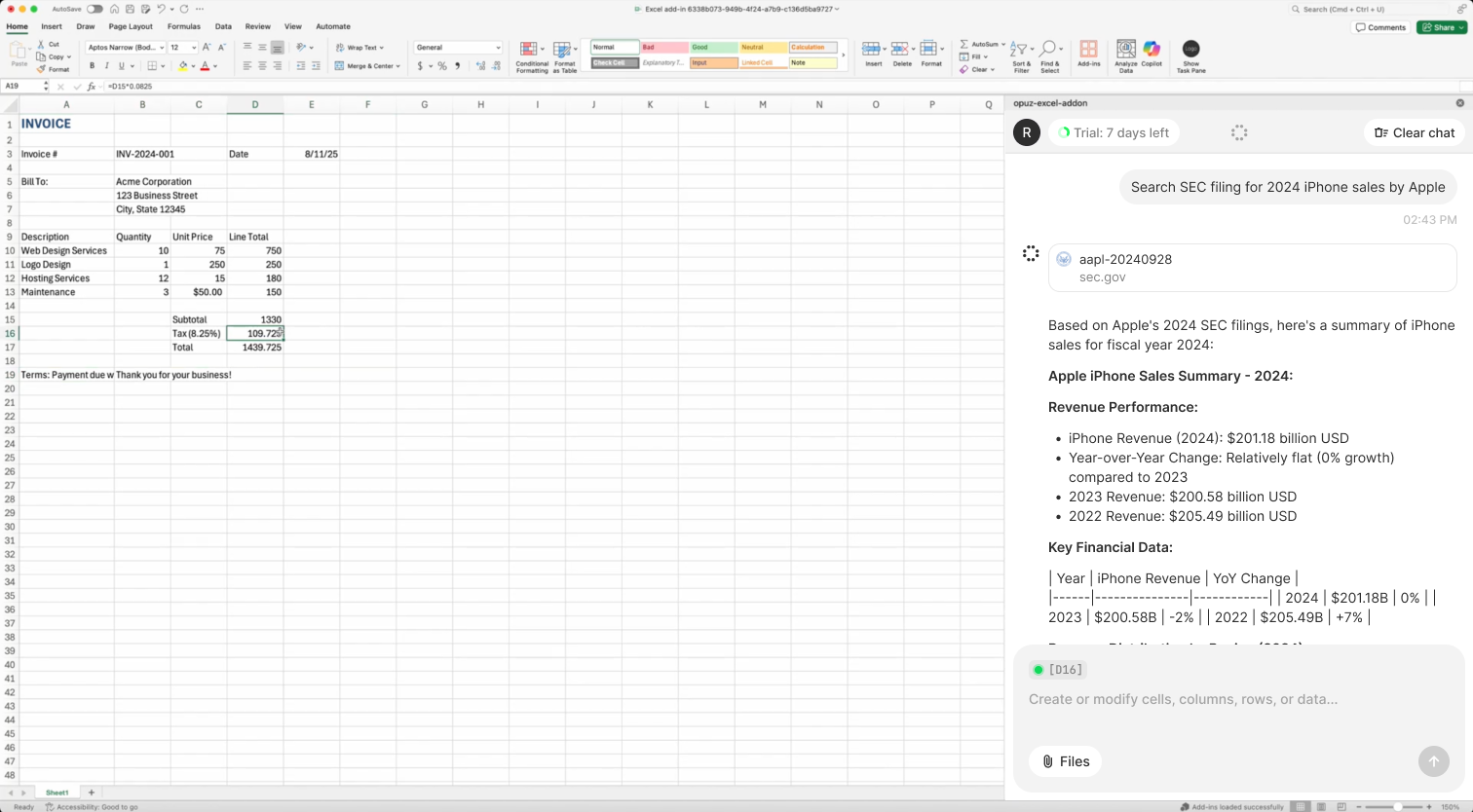Click the green Share button
Viewport: 1473px width, 812px height.
pyautogui.click(x=1441, y=27)
